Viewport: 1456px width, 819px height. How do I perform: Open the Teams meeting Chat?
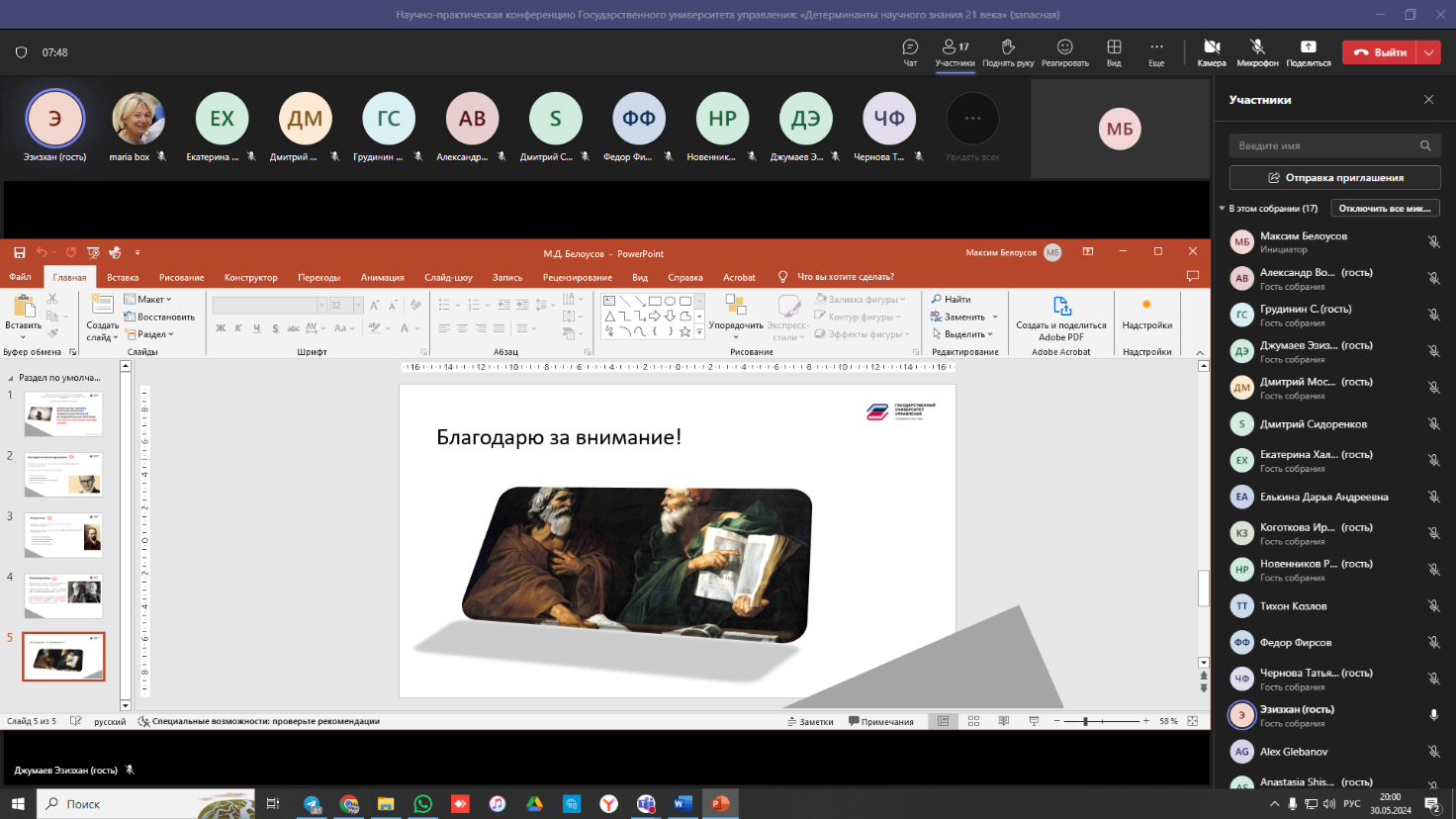click(x=910, y=52)
